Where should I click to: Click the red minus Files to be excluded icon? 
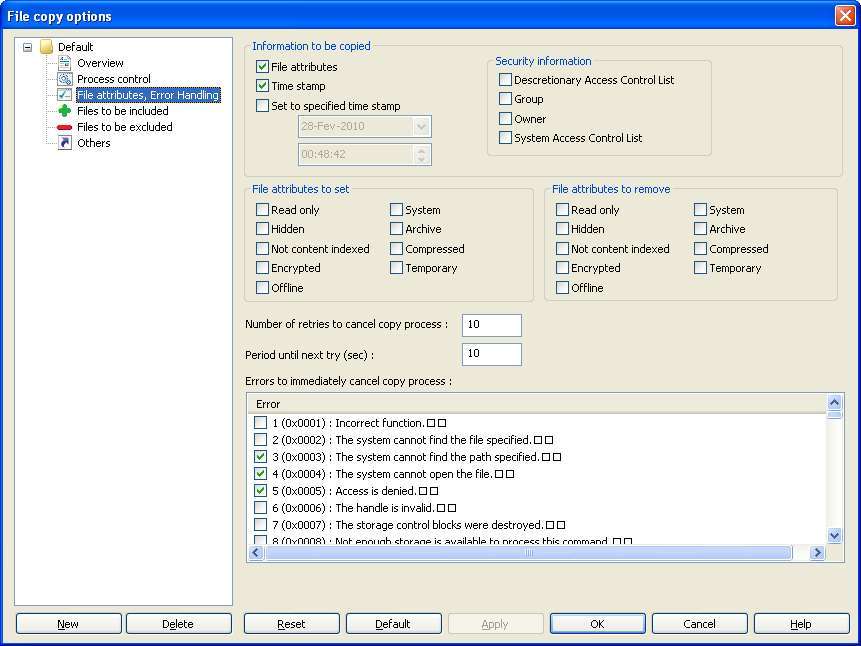click(x=65, y=127)
